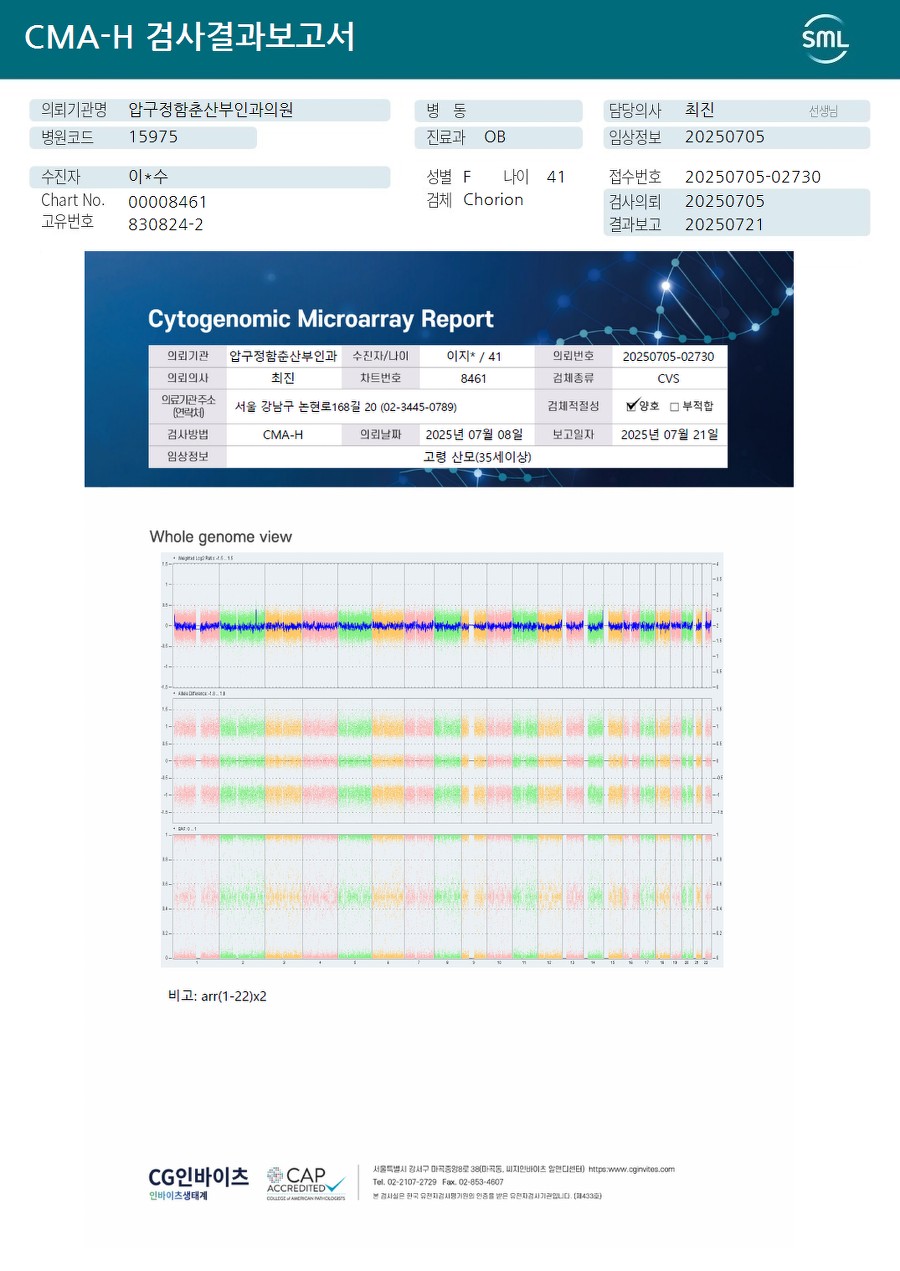Check the 부적합 checkbox
Screen dimensions: 900x1271
point(674,406)
